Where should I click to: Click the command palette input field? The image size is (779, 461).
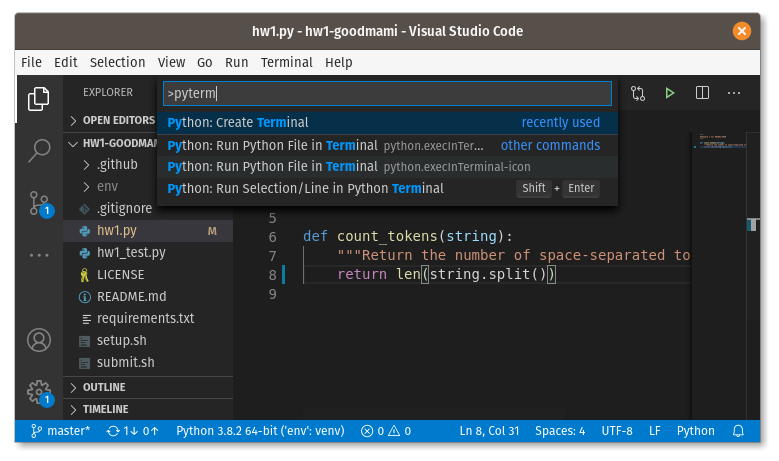[387, 93]
